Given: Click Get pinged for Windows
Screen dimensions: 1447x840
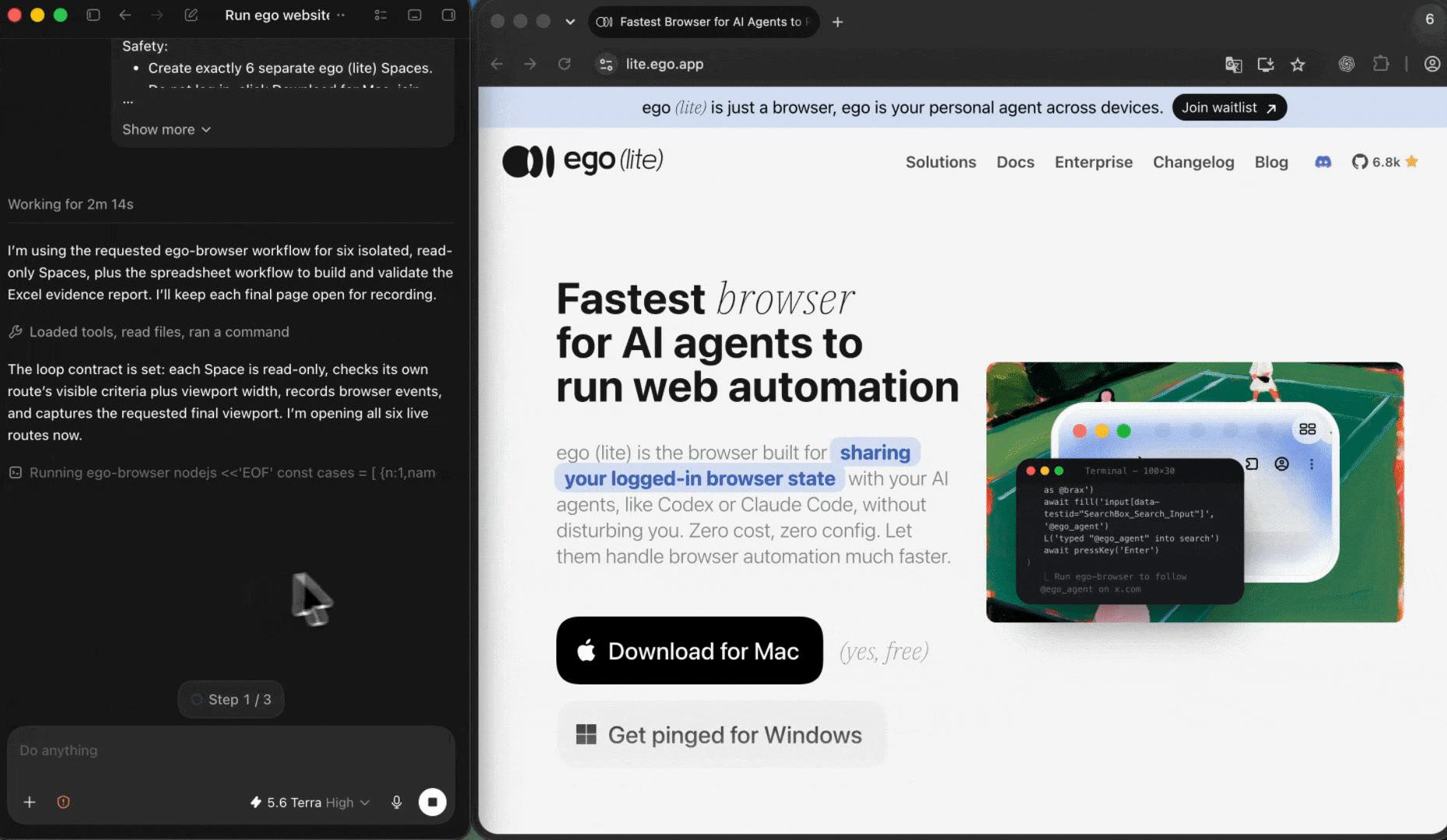Looking at the screenshot, I should (722, 734).
